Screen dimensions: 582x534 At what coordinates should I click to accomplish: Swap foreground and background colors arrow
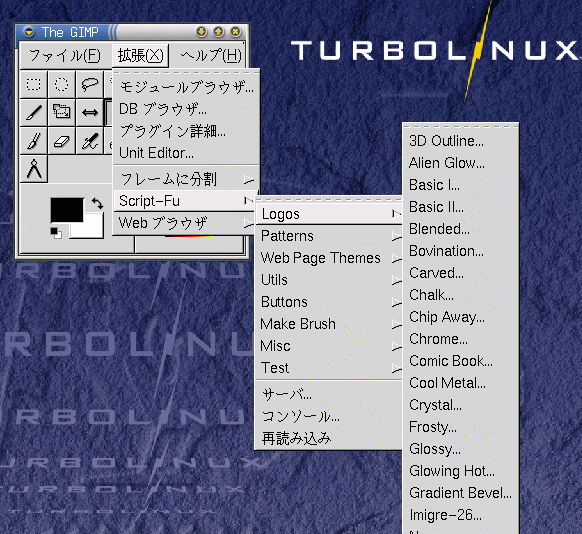coord(97,203)
